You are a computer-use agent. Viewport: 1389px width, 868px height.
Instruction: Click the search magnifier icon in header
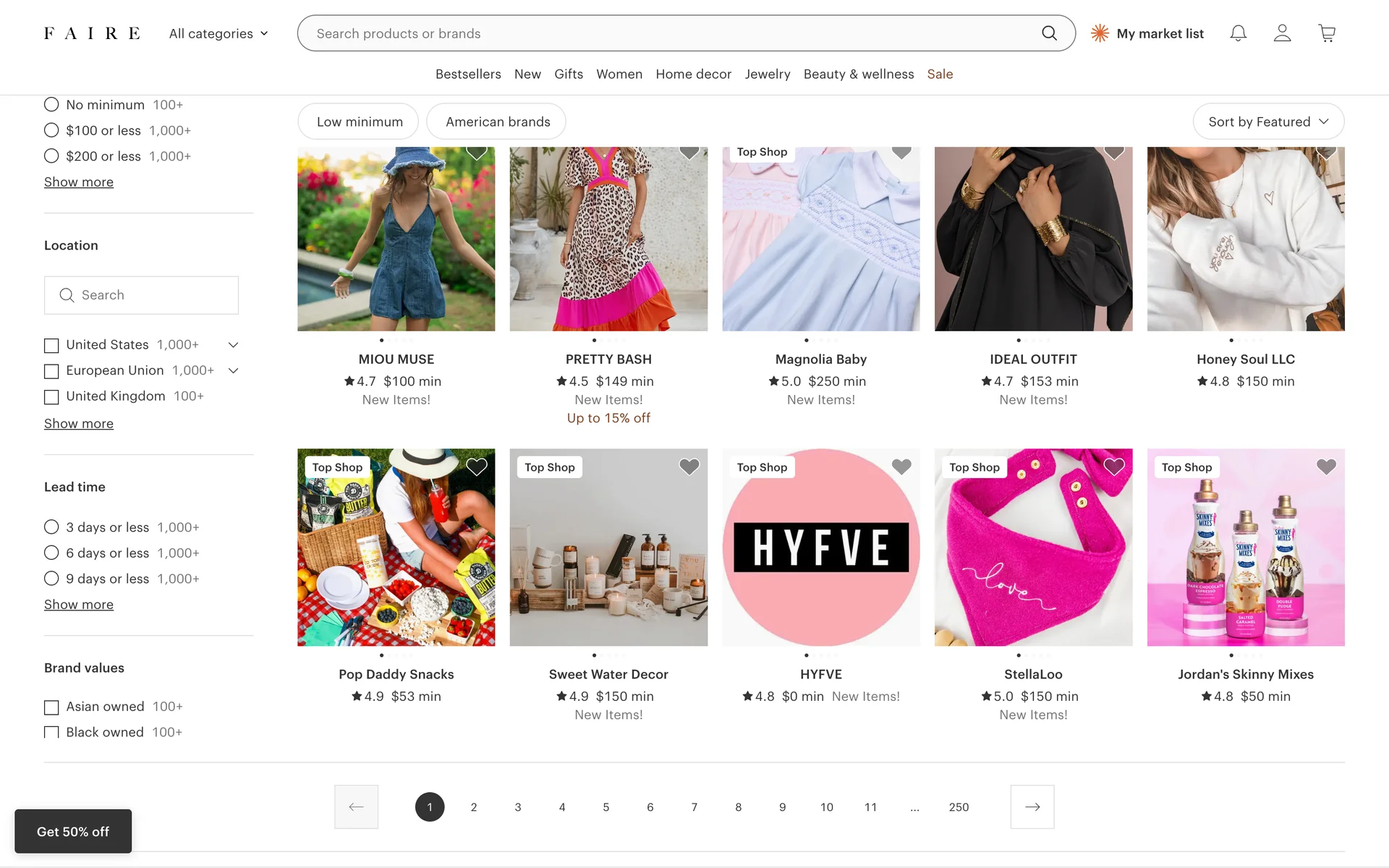tap(1049, 33)
